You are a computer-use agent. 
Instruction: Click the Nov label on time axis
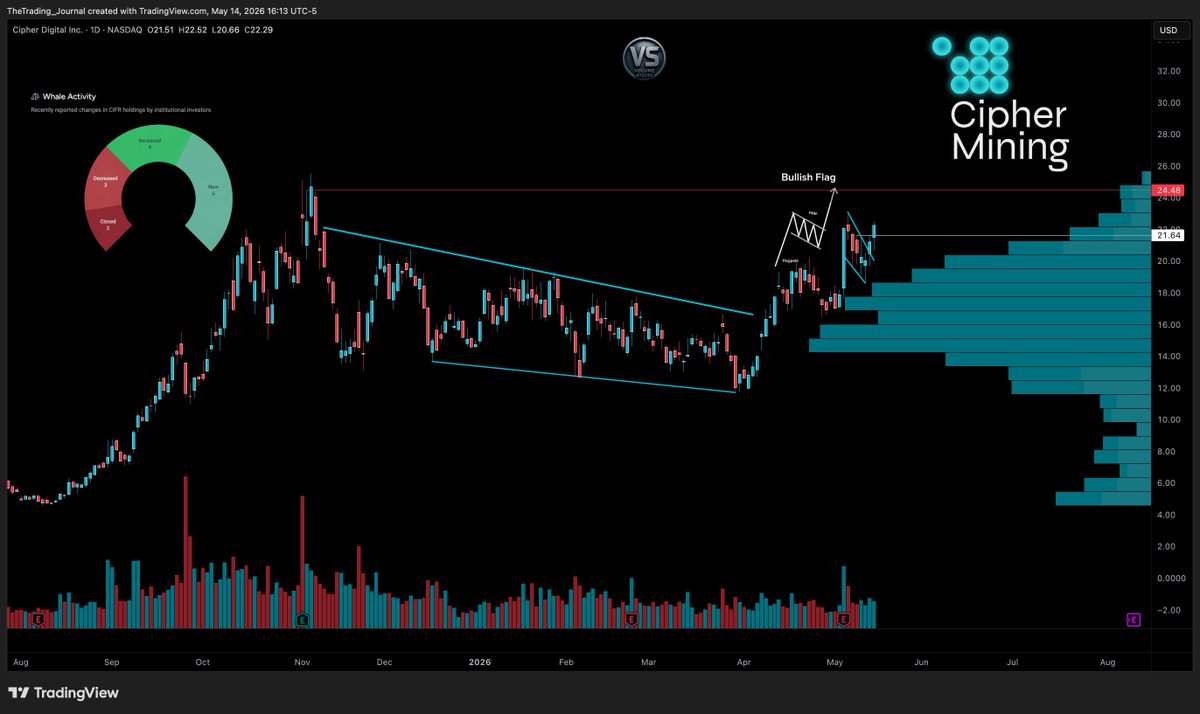[x=302, y=662]
